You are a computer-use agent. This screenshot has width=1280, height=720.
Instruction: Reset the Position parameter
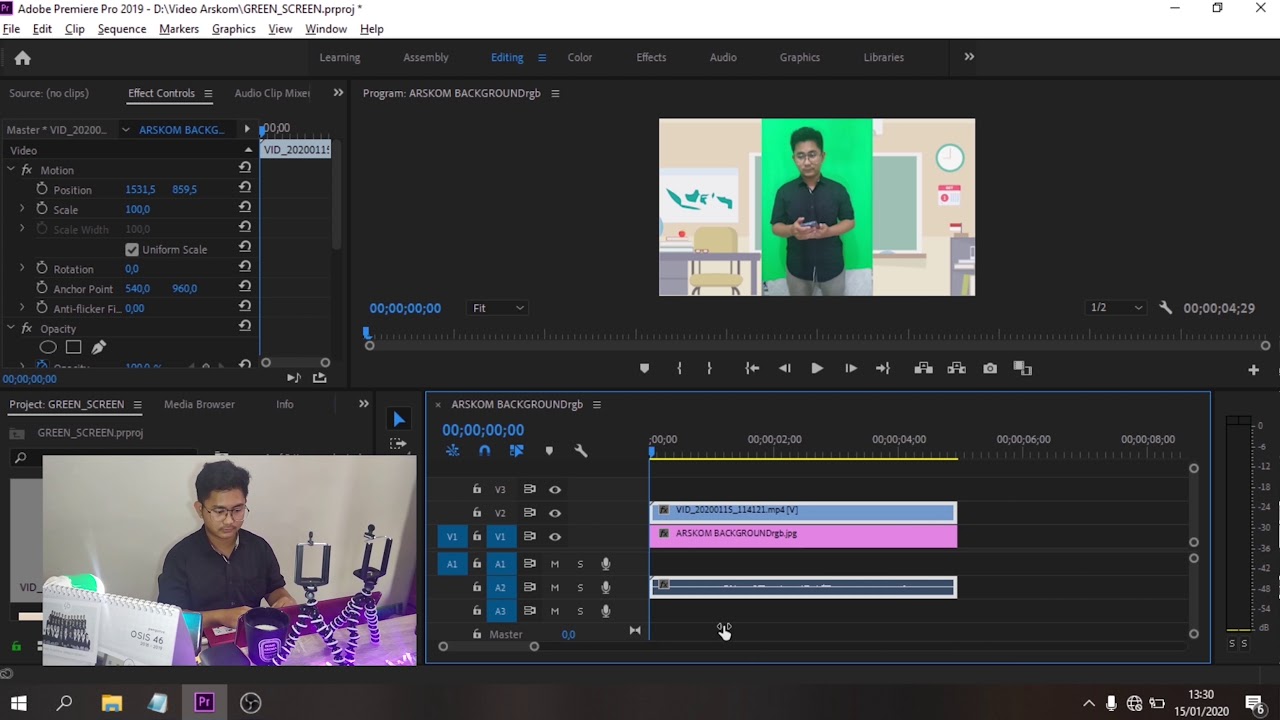[x=245, y=189]
